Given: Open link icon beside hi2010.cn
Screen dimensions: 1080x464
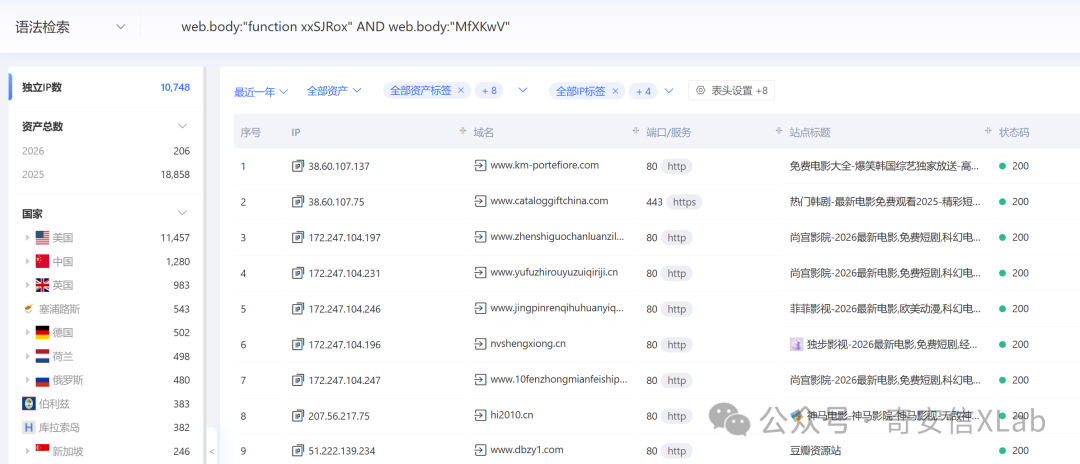Looking at the screenshot, I should [480, 415].
